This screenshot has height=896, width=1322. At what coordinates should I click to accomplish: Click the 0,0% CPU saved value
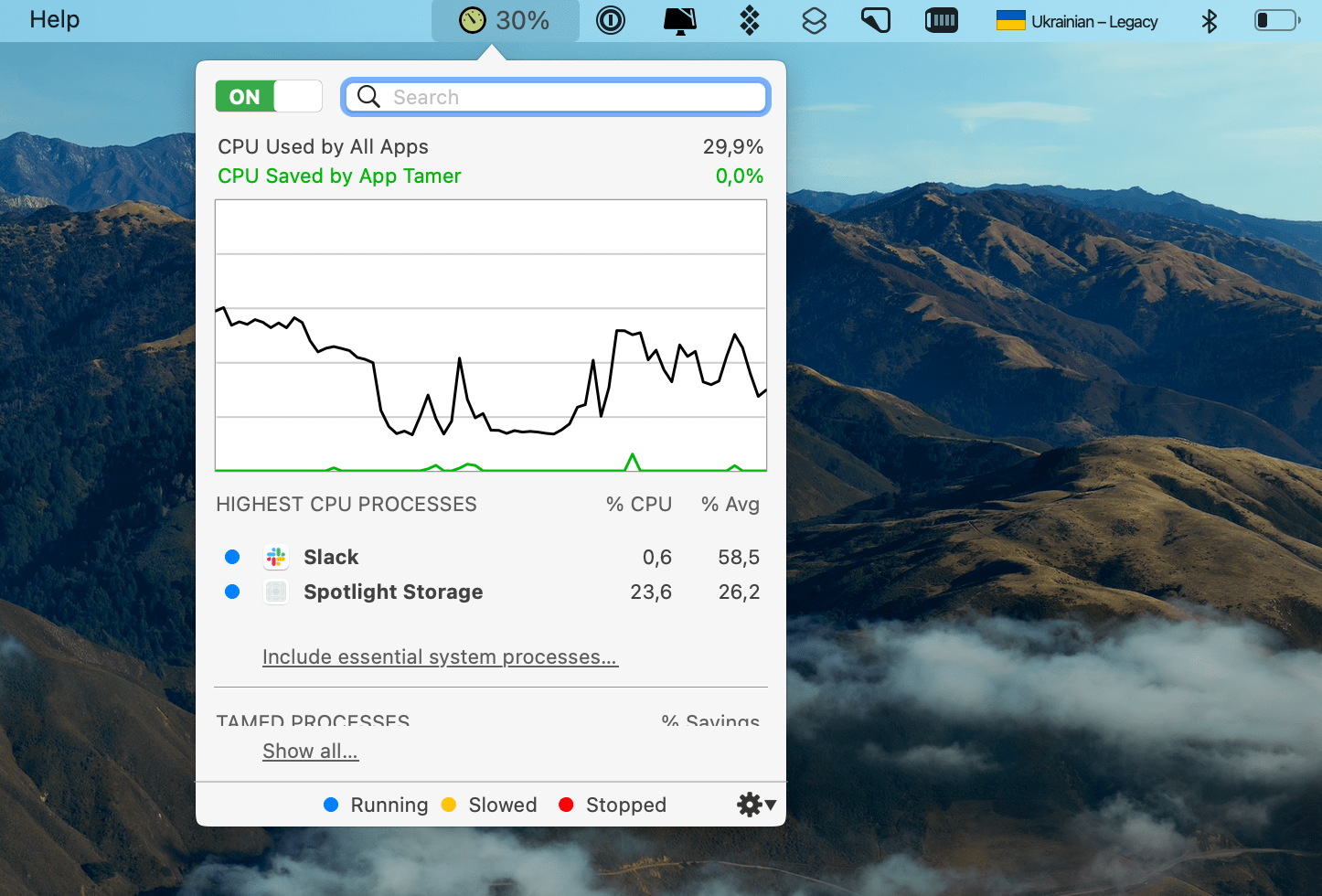(x=740, y=176)
